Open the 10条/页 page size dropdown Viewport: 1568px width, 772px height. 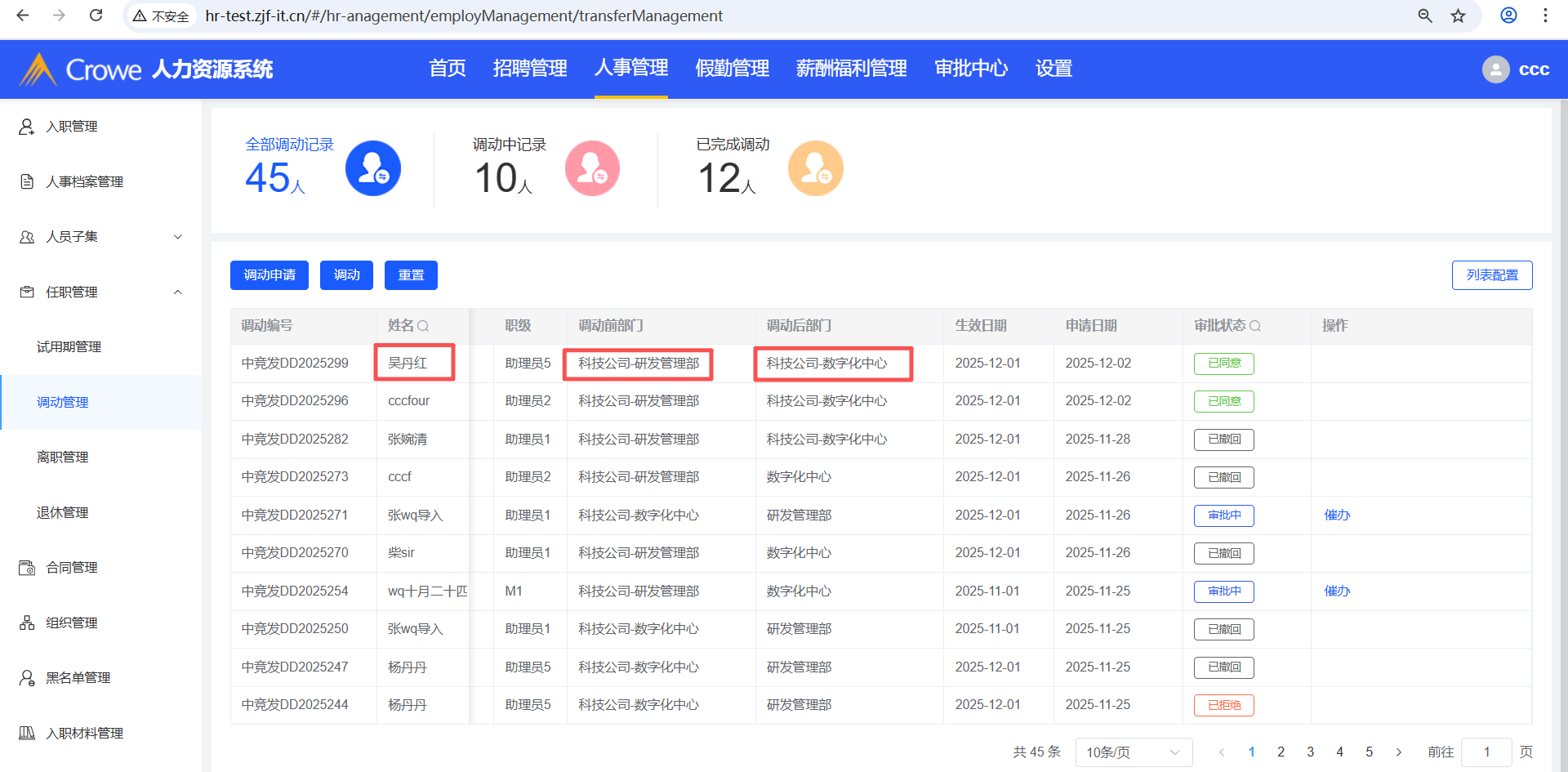pos(1133,752)
